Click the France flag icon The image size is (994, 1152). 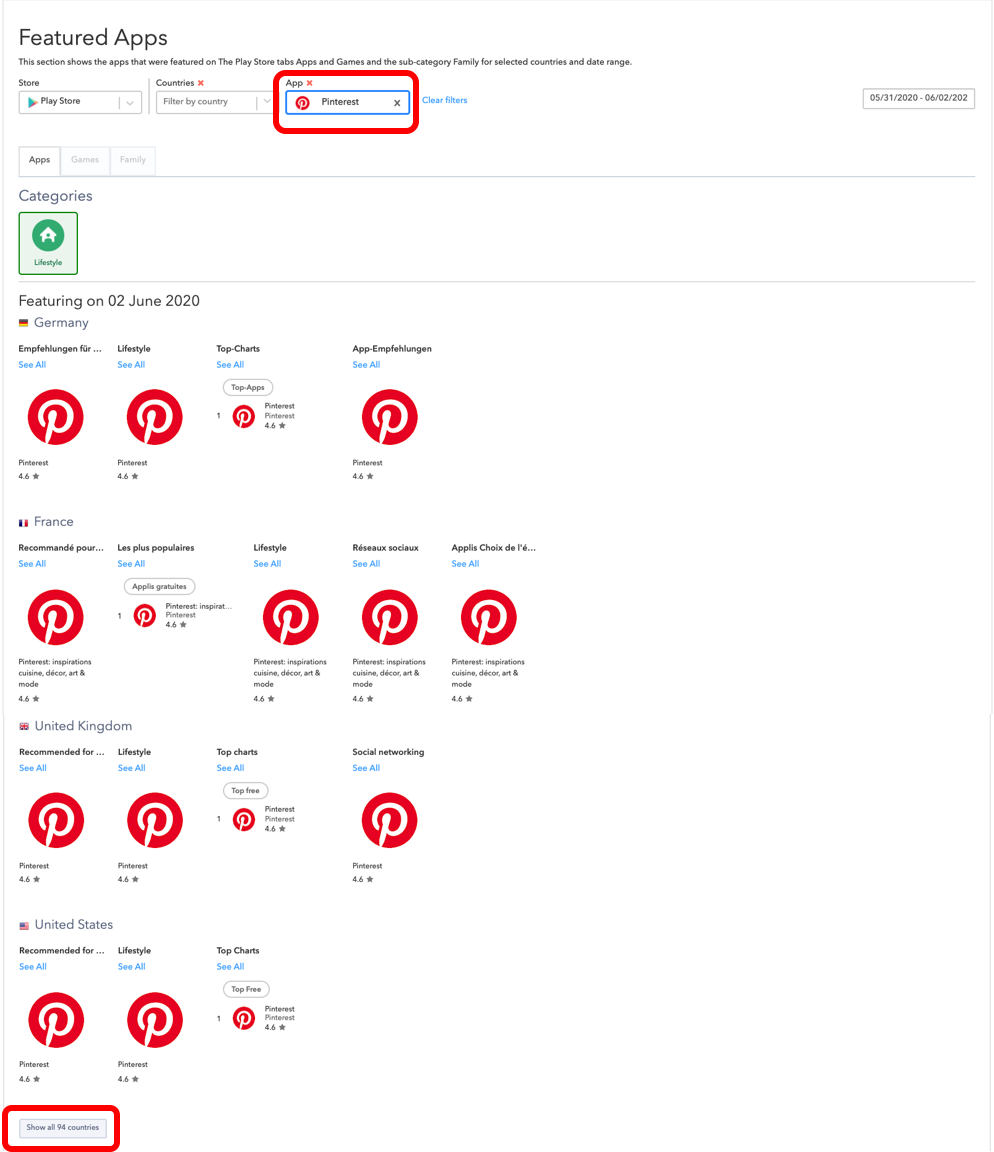click(24, 522)
